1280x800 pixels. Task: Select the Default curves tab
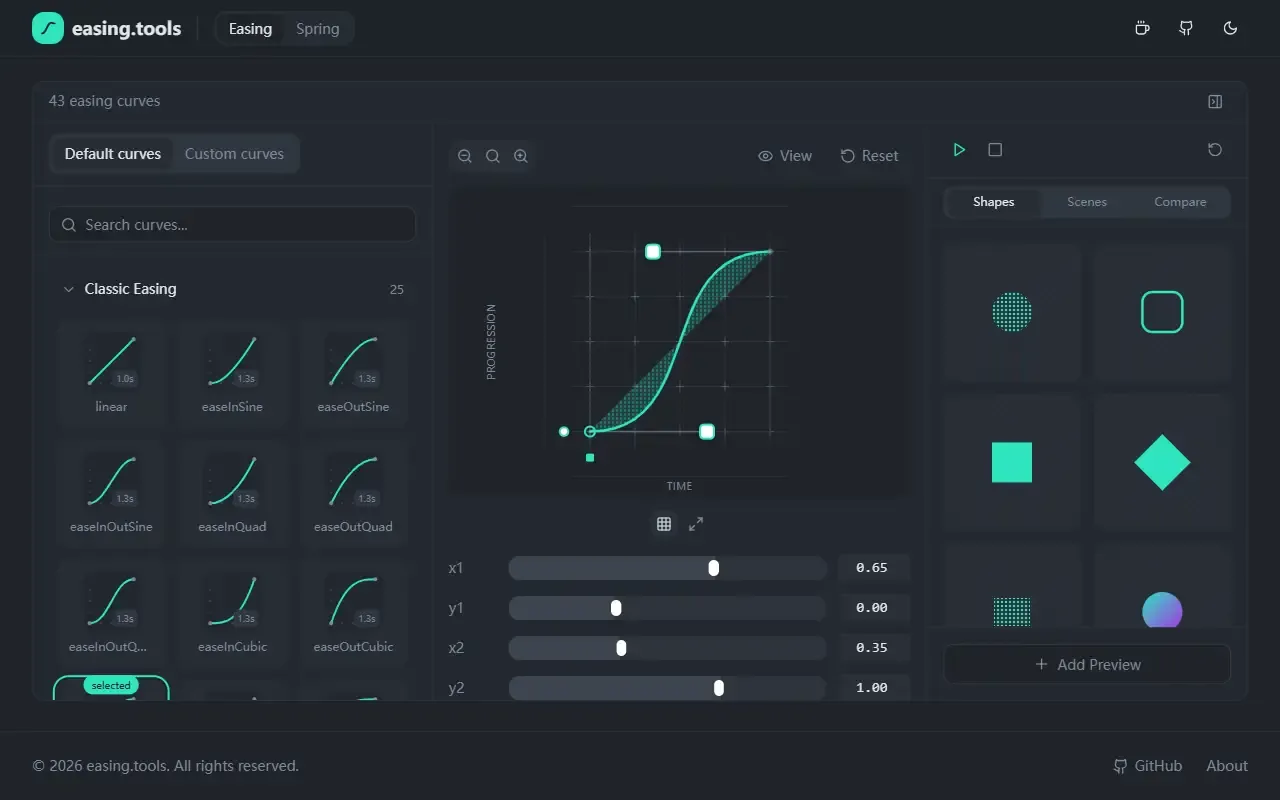coord(113,154)
